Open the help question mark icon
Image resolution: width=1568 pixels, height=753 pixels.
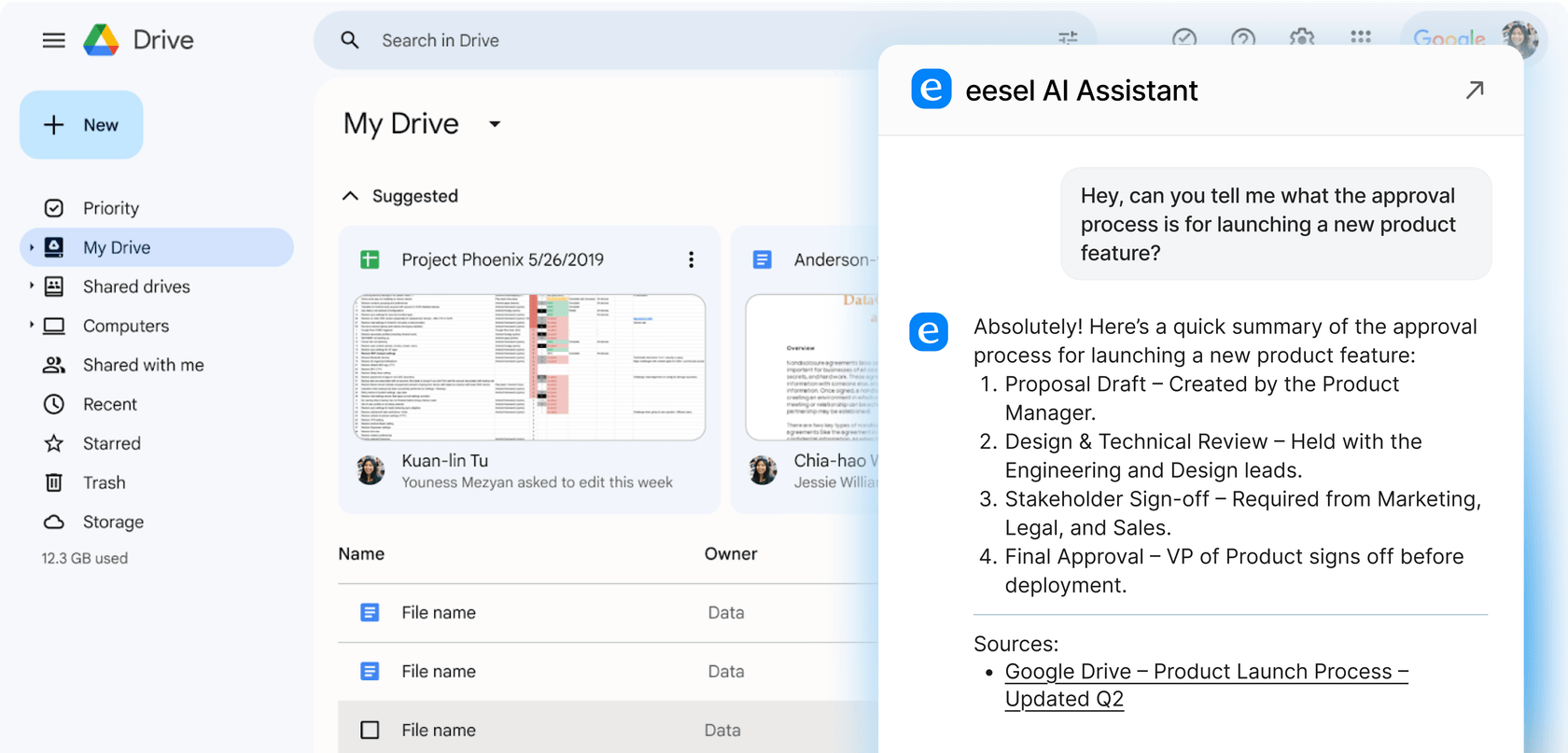coord(1242,38)
